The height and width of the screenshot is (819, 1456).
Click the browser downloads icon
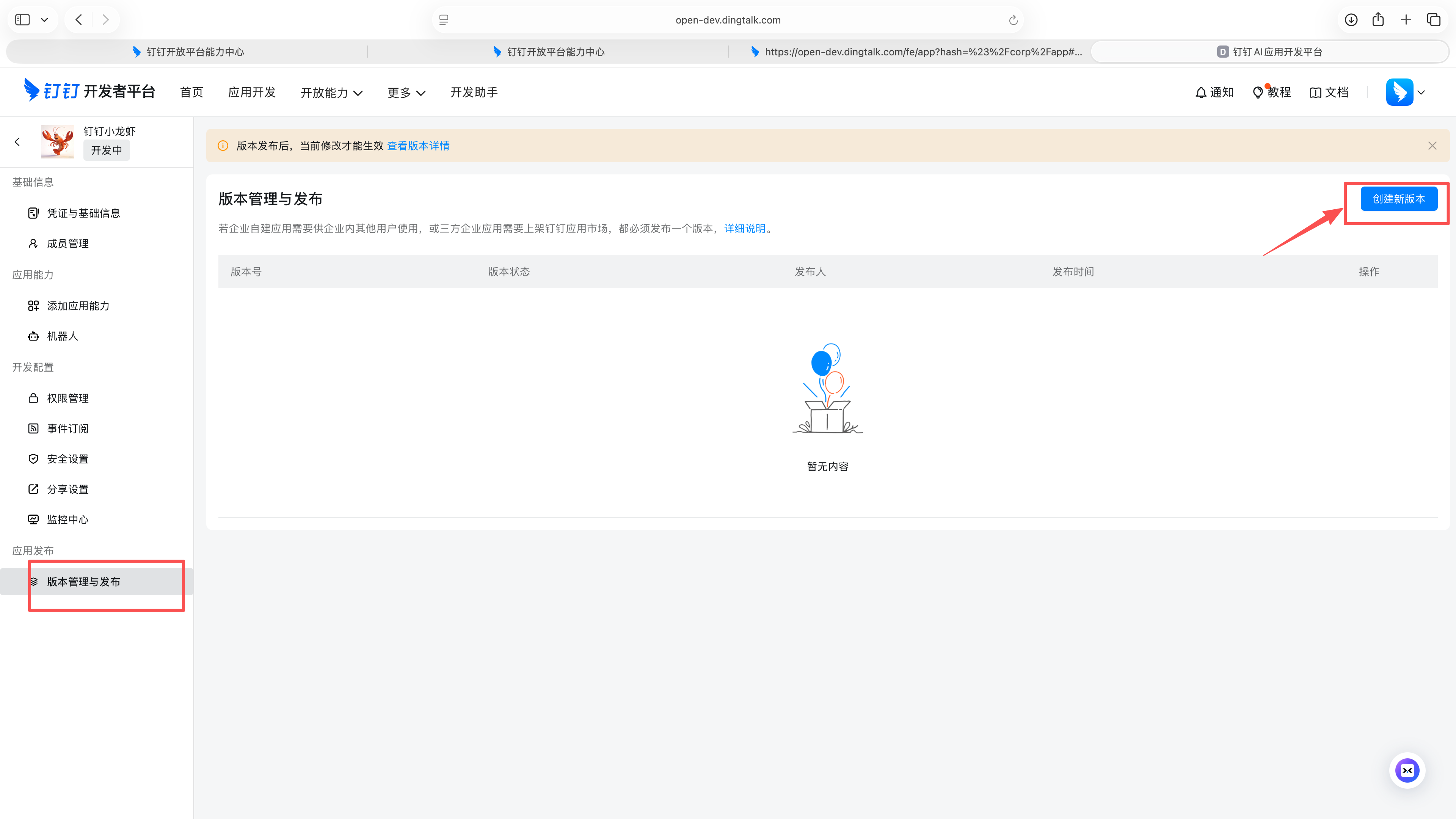[1351, 20]
